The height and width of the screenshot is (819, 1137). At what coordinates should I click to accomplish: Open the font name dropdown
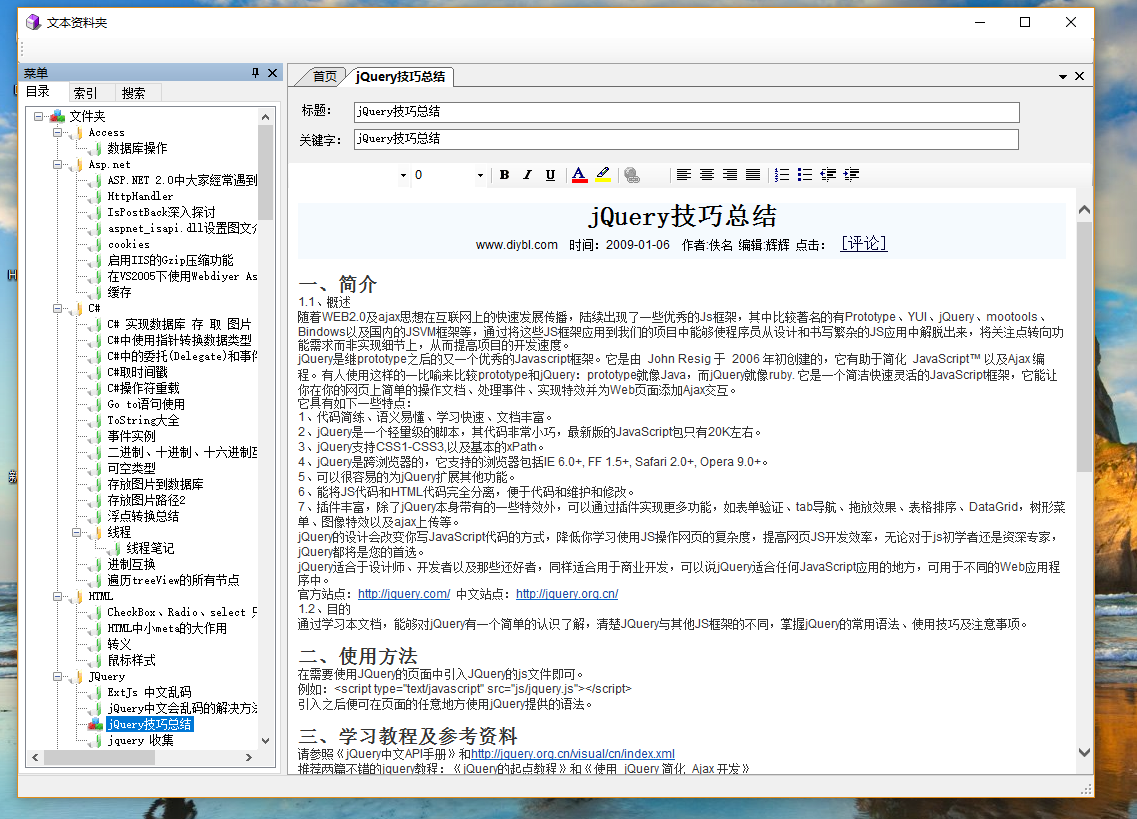[x=403, y=176]
